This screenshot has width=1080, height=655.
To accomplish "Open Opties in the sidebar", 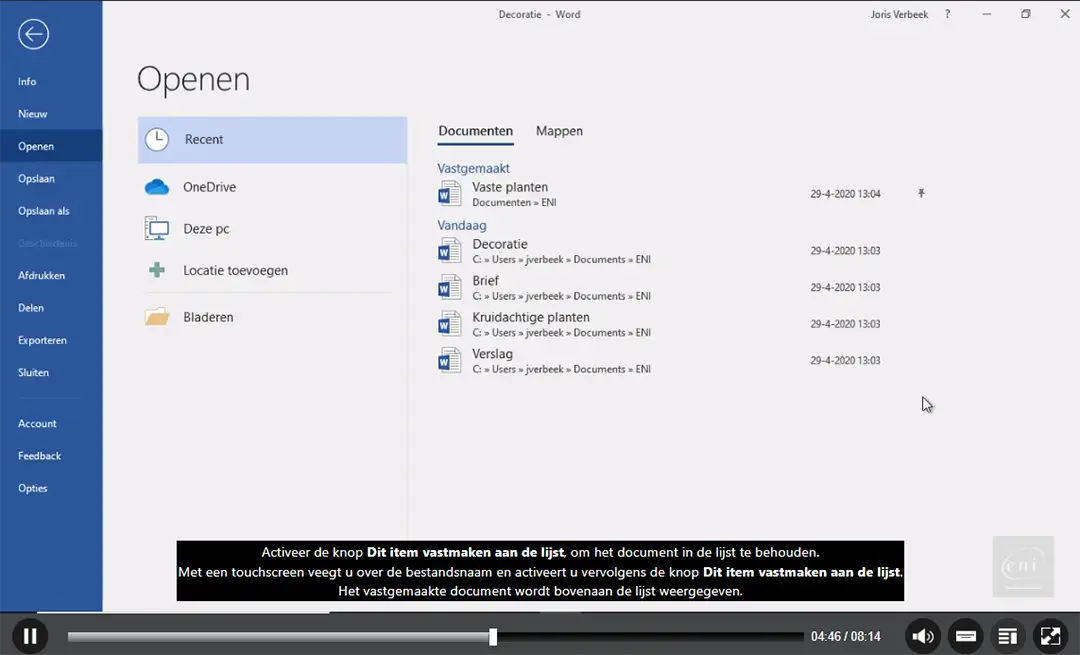I will pos(51,488).
